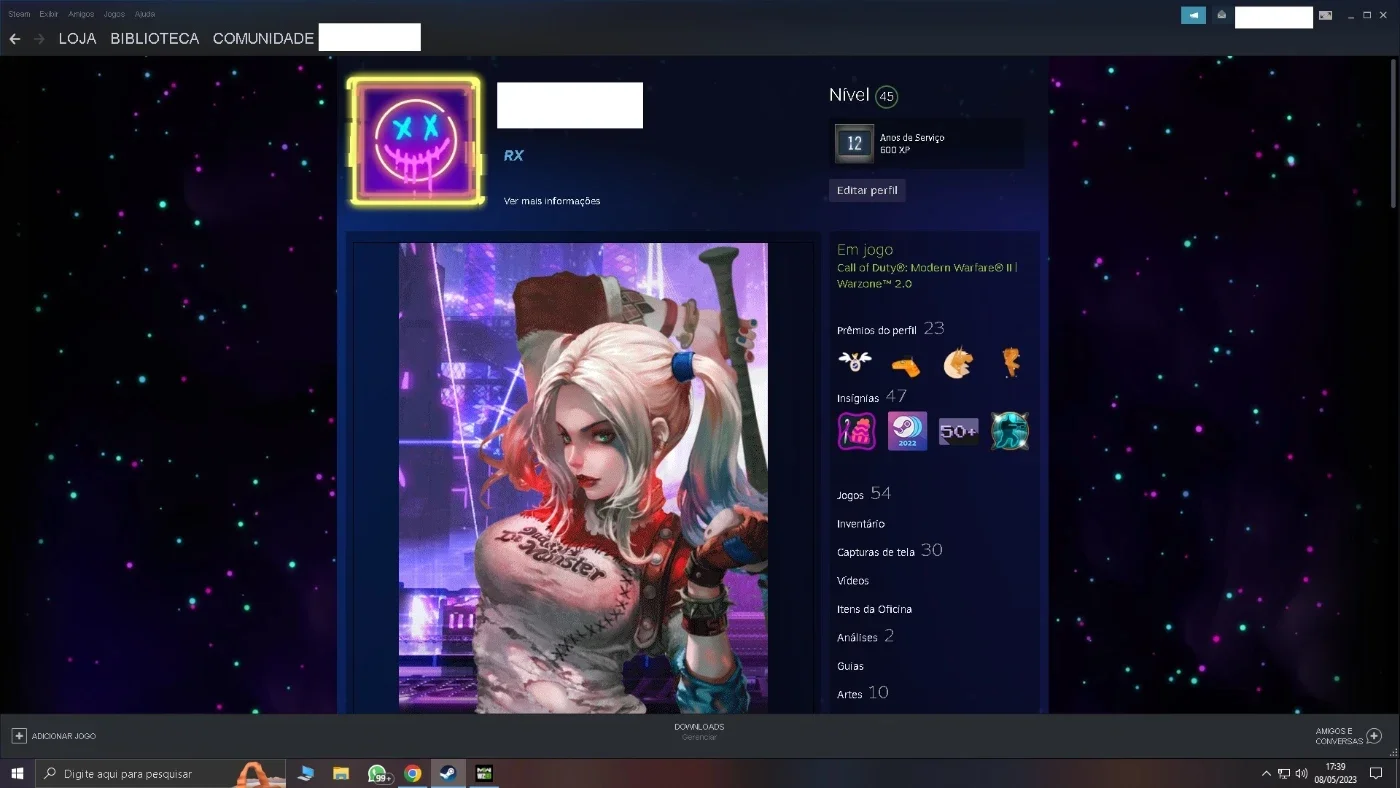Launch Google Chrome from the taskbar

[412, 773]
